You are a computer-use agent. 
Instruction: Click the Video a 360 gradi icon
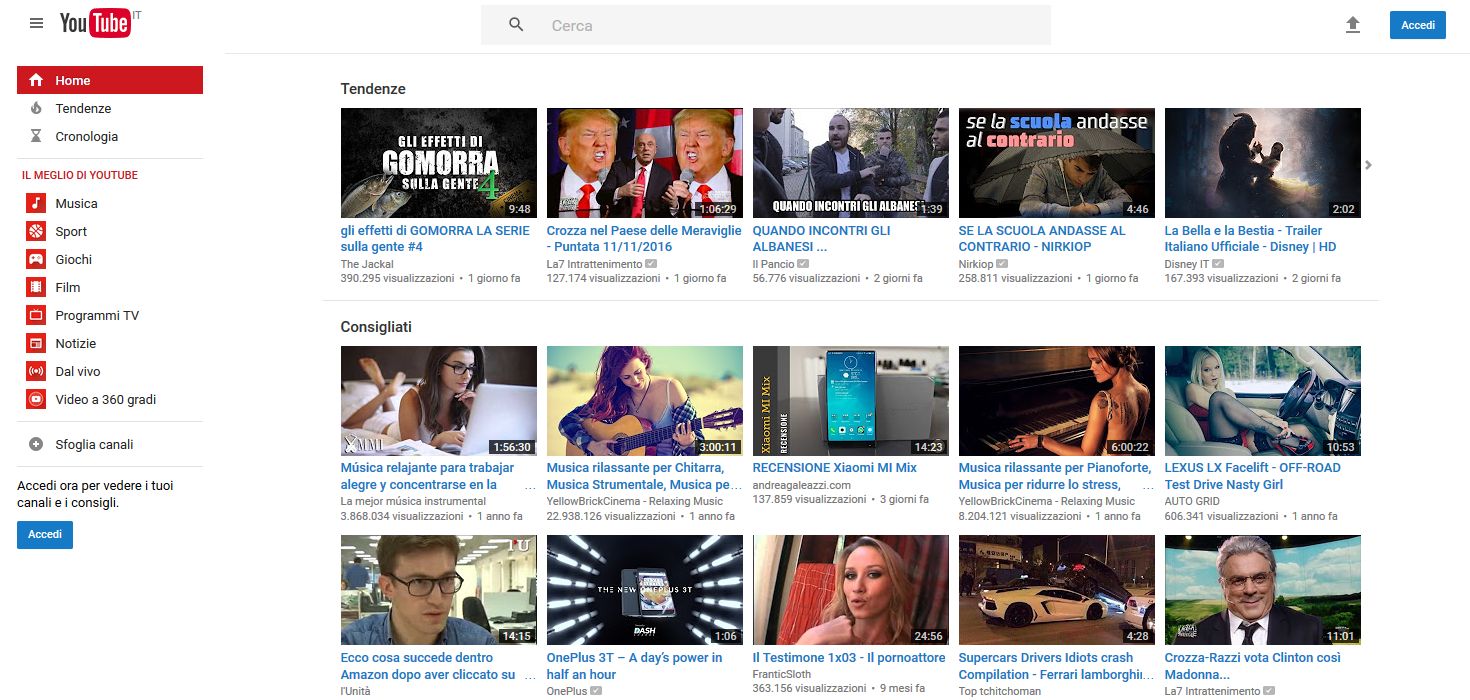coord(36,399)
